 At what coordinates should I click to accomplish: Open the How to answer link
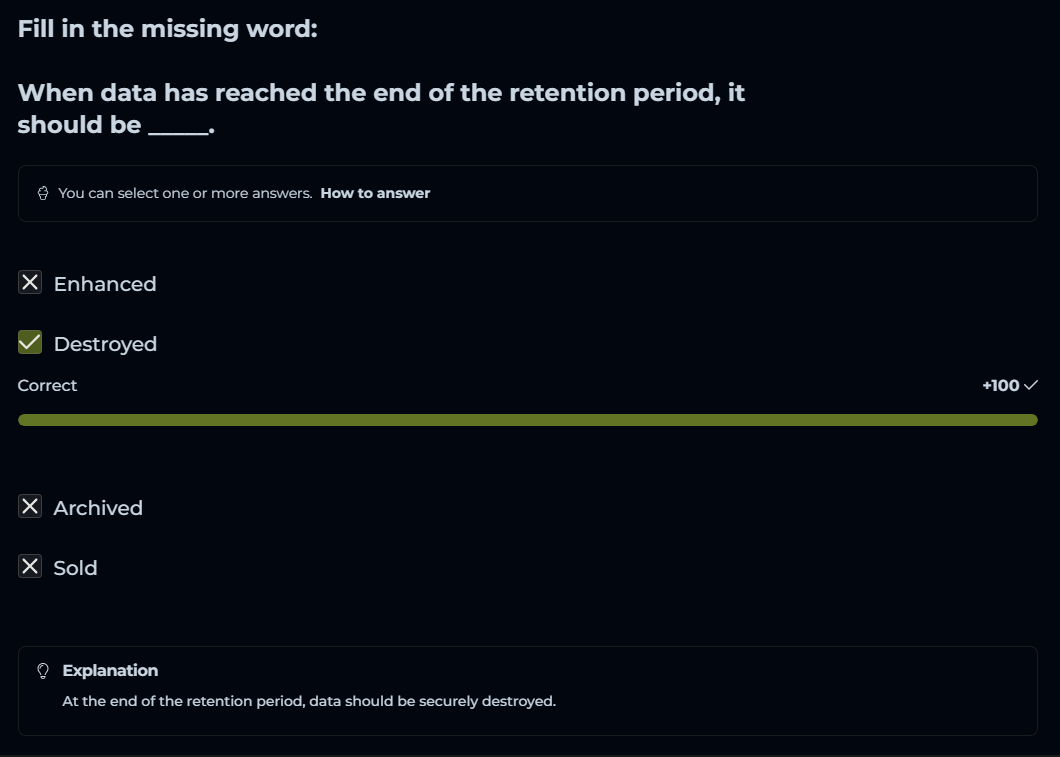click(x=375, y=193)
